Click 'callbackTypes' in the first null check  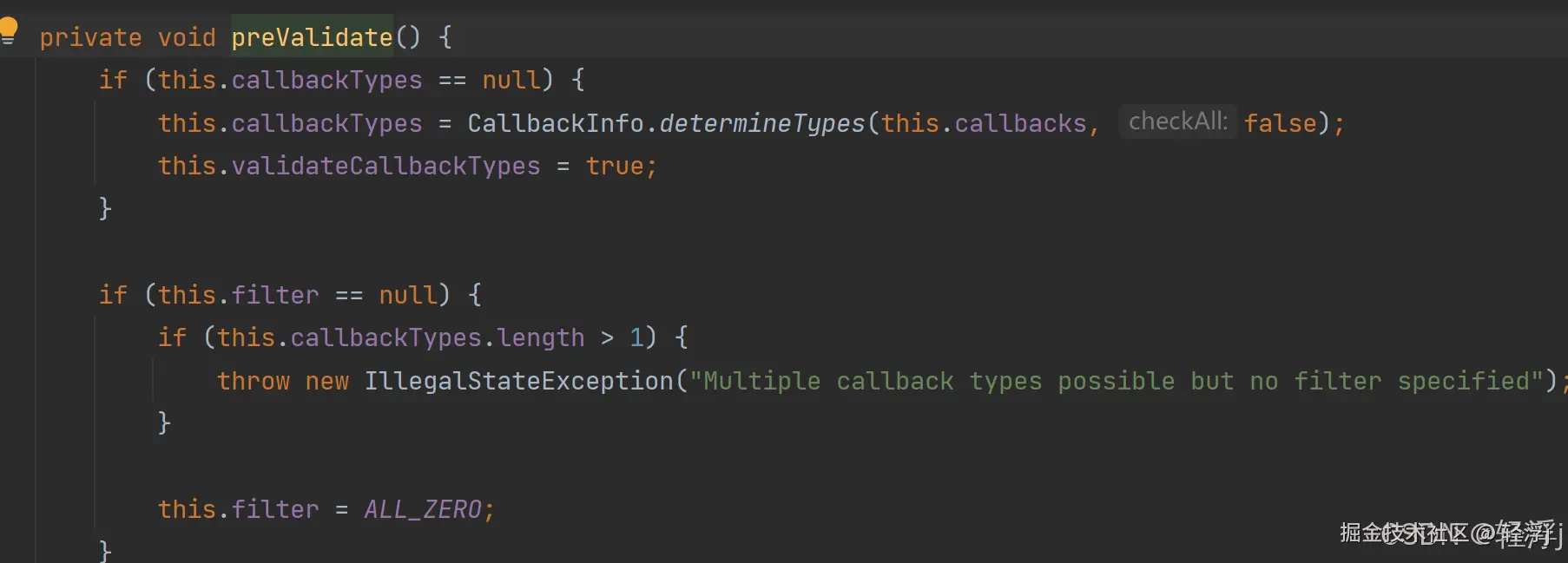[326, 80]
